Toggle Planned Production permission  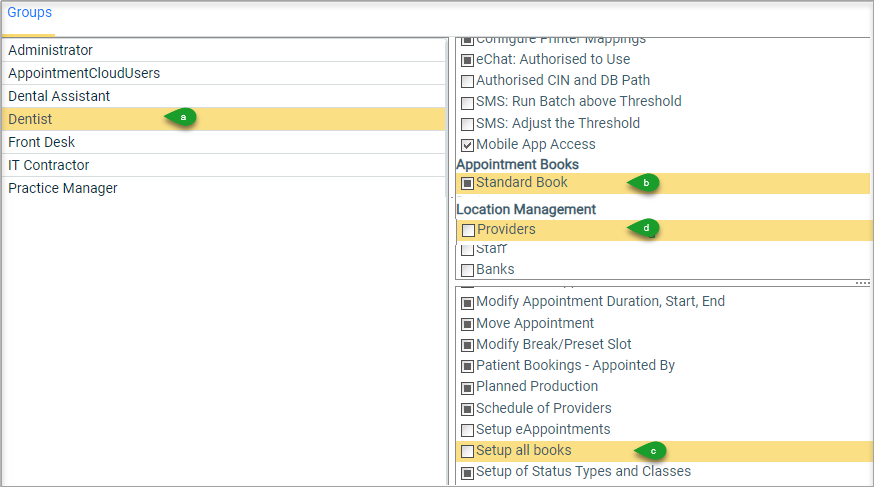pos(468,388)
